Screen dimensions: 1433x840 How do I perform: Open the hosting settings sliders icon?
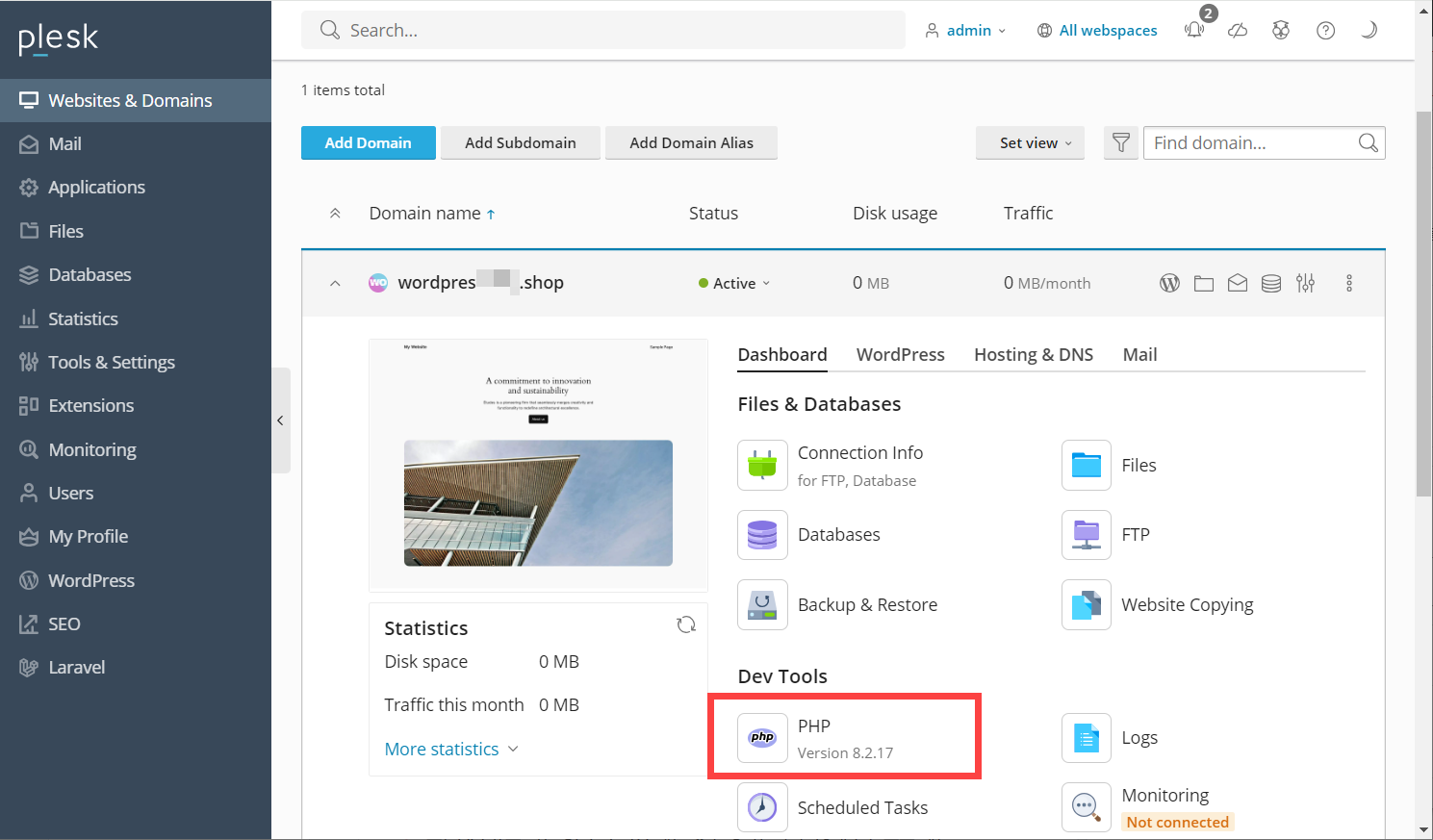(1305, 283)
